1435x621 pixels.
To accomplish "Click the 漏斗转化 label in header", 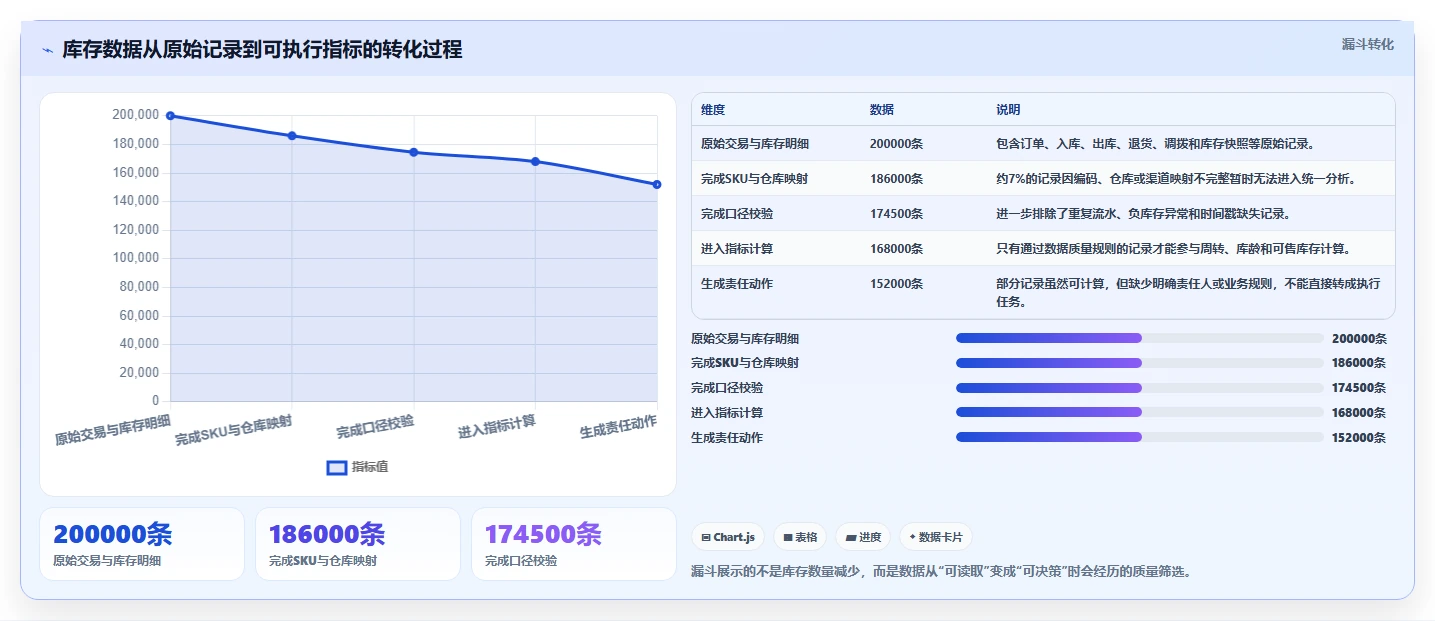I will click(x=1367, y=44).
